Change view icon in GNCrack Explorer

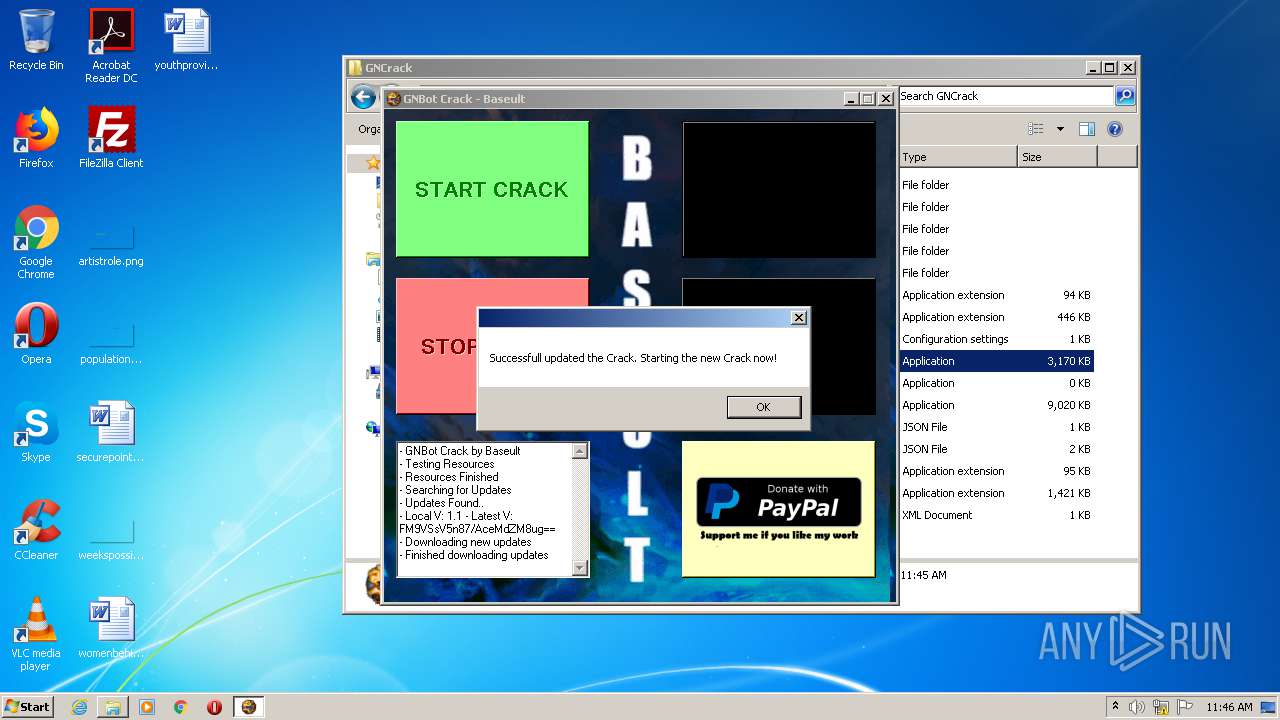click(1036, 129)
